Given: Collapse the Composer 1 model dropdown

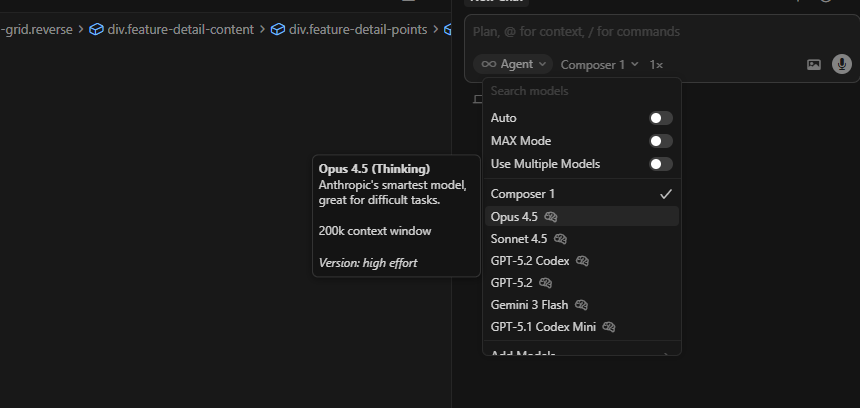Looking at the screenshot, I should coord(599,64).
